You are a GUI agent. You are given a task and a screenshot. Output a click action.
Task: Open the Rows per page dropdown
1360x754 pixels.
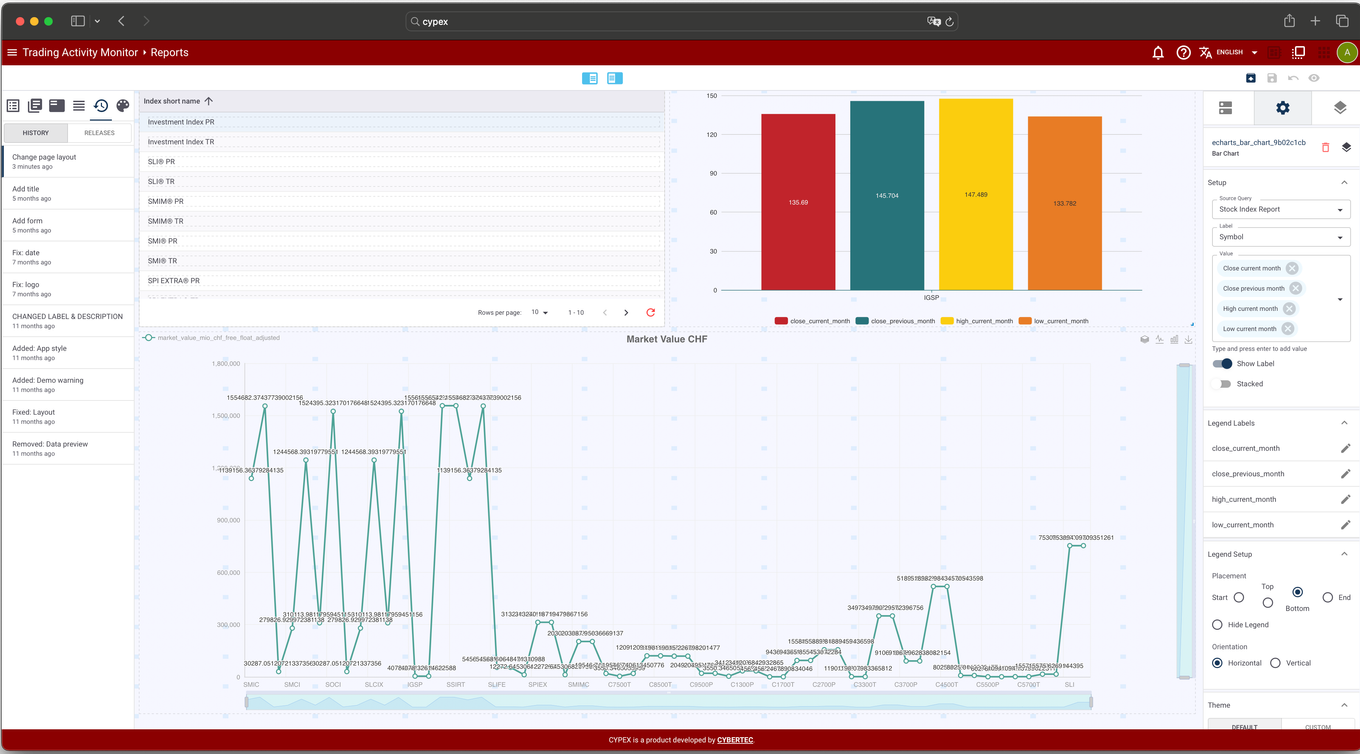(539, 313)
